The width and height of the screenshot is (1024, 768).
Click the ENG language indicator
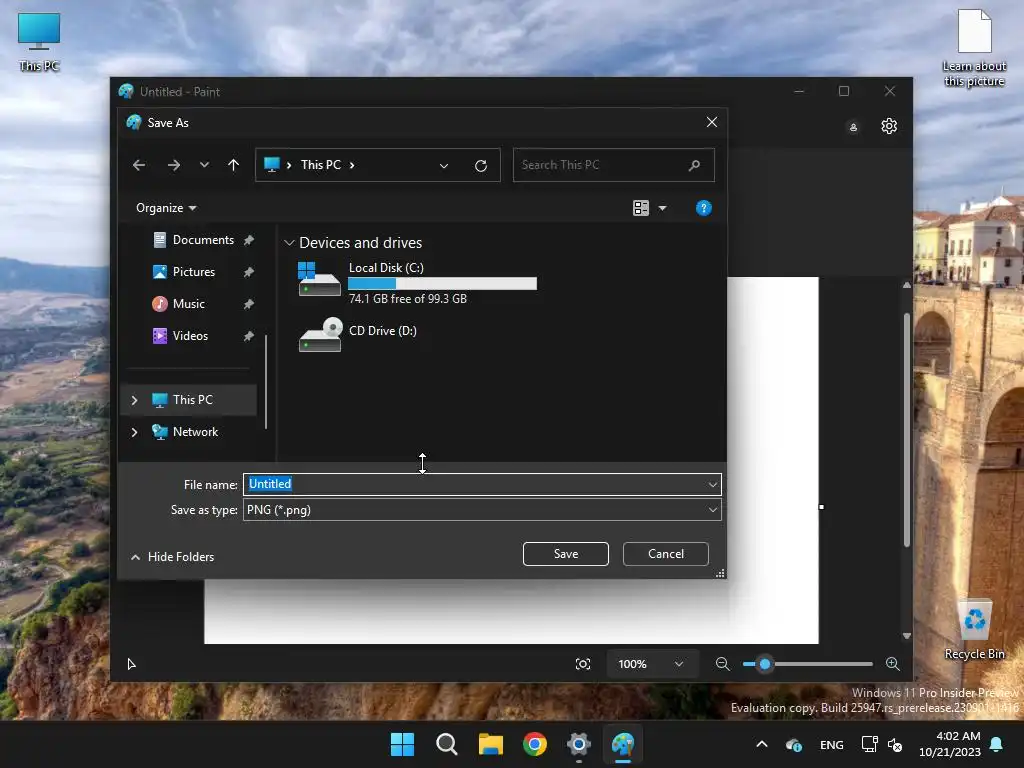click(831, 745)
